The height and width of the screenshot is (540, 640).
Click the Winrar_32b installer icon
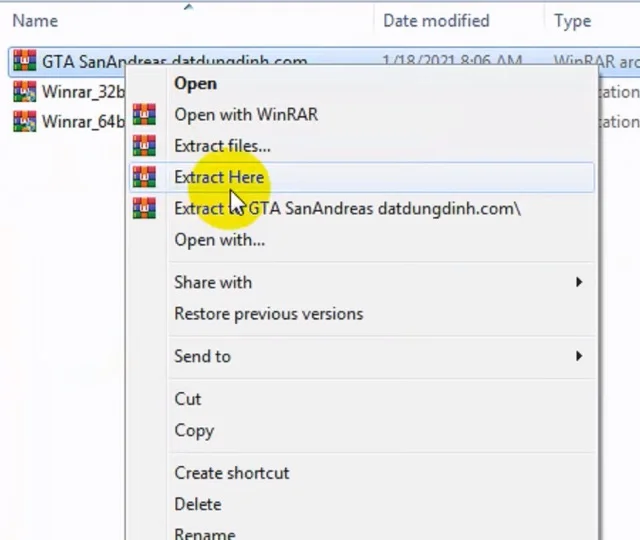tap(24, 91)
